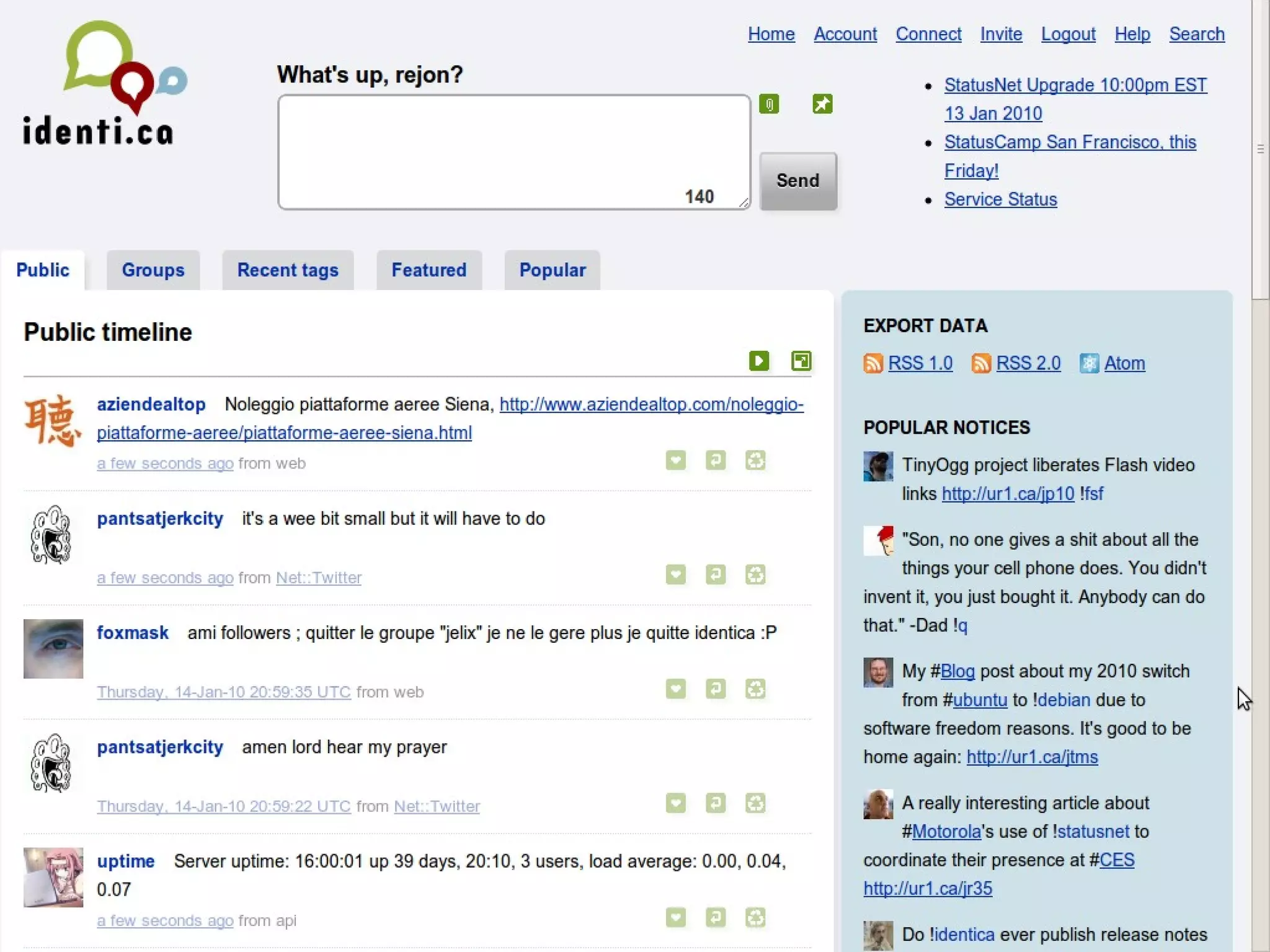
Task: Click the page's vertical scrollbar thumb
Action: click(x=1260, y=149)
